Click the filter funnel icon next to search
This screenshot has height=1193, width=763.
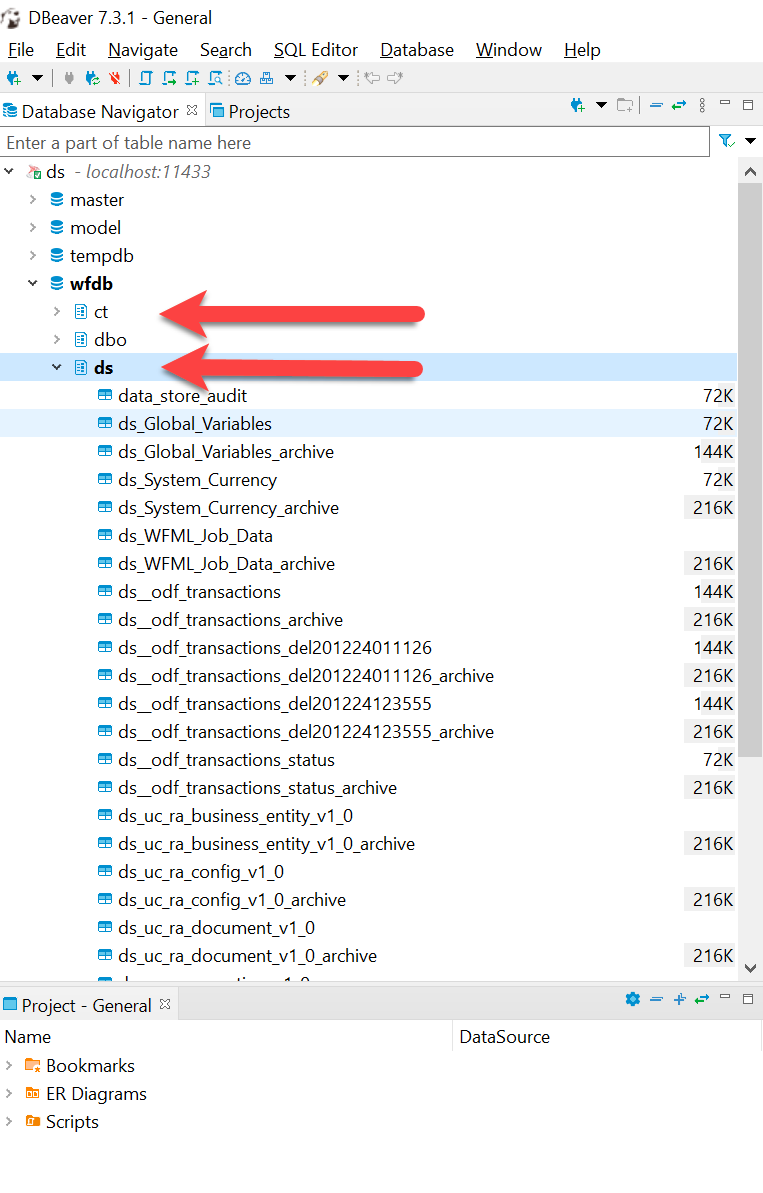[x=726, y=141]
